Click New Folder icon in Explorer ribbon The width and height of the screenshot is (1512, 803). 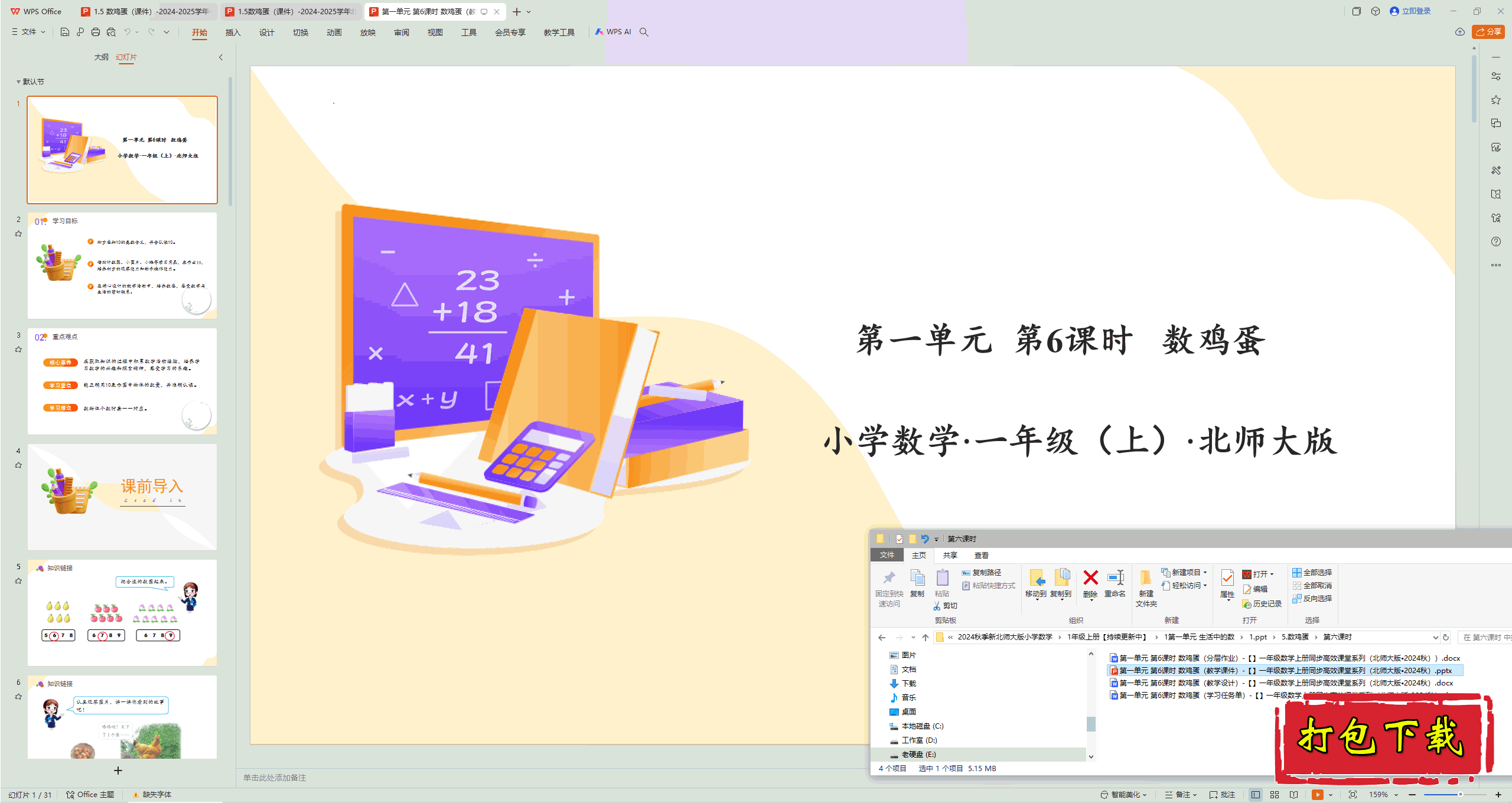1146,588
